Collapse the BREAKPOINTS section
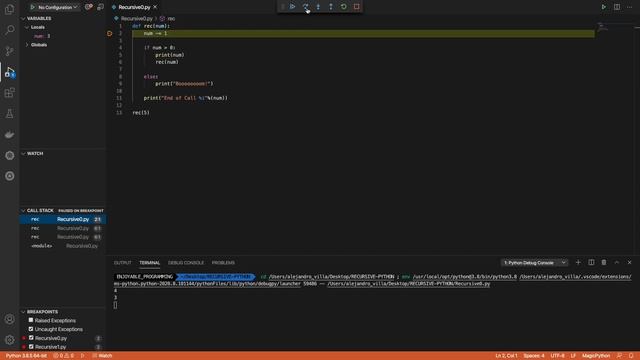The height and width of the screenshot is (360, 640). click(42, 311)
